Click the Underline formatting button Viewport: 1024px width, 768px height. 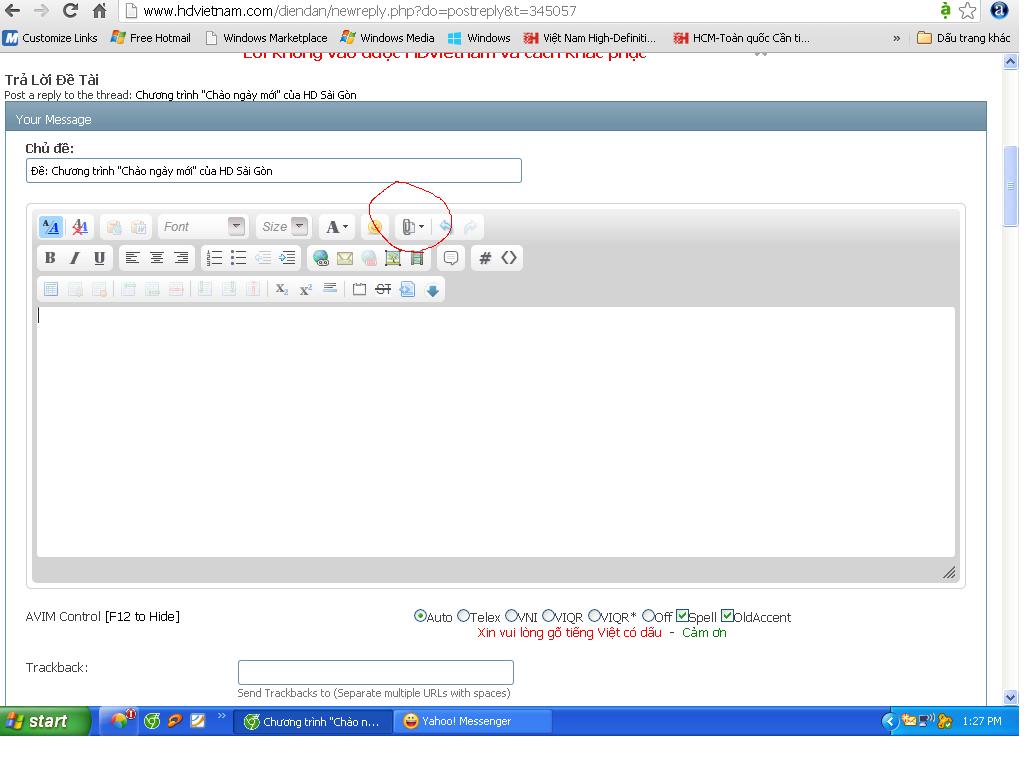(99, 258)
